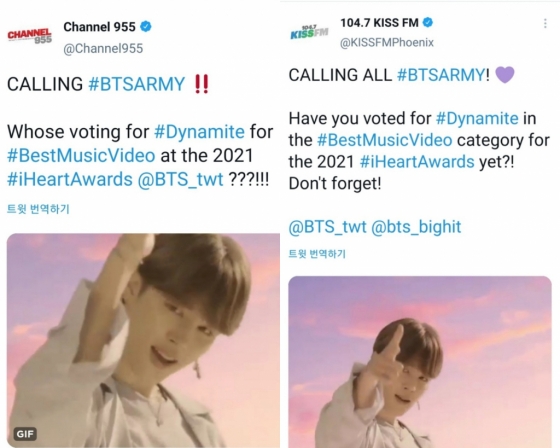560x448 pixels.
Task: Open the #BestMusicVideo hashtag in the KISS FM tweet
Action: pos(385,140)
